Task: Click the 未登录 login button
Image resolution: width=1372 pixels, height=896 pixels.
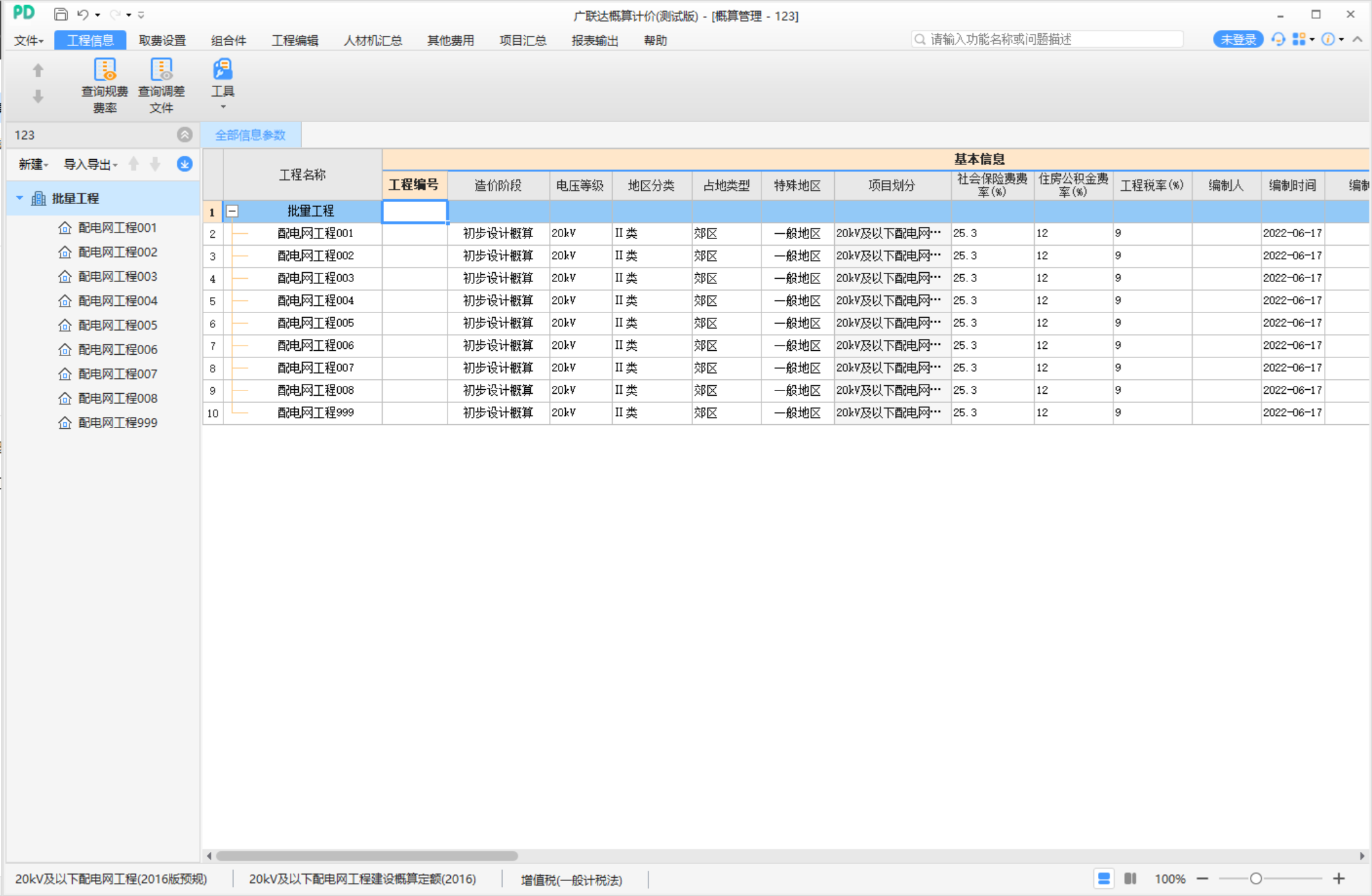Action: click(x=1238, y=40)
